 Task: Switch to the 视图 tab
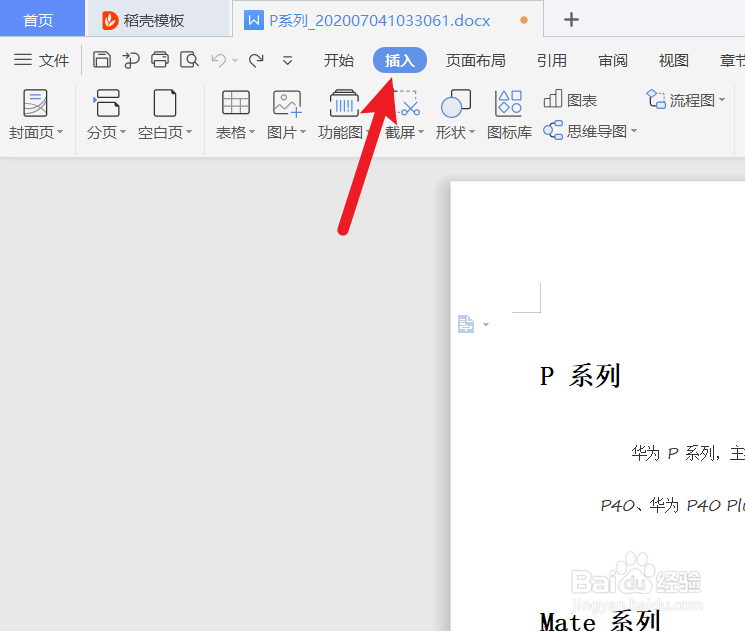pyautogui.click(x=674, y=60)
